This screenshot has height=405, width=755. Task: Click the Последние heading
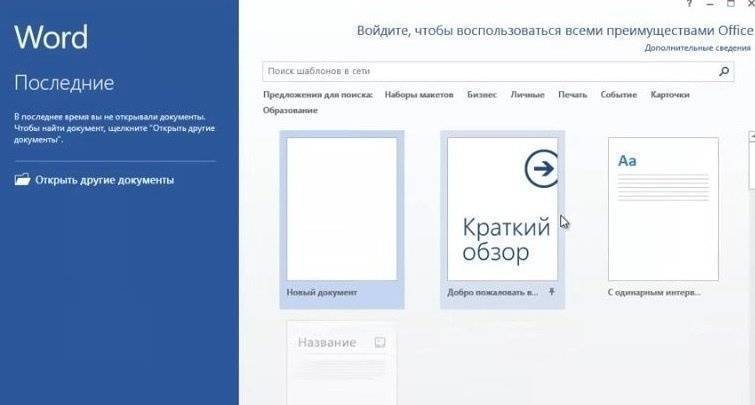click(x=64, y=83)
